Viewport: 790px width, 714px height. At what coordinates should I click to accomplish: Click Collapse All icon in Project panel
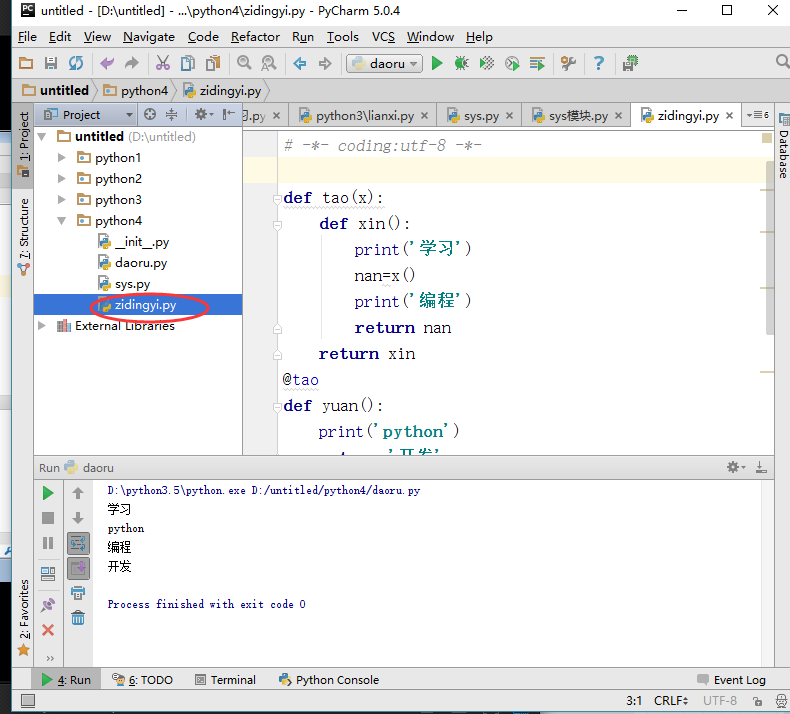(172, 114)
